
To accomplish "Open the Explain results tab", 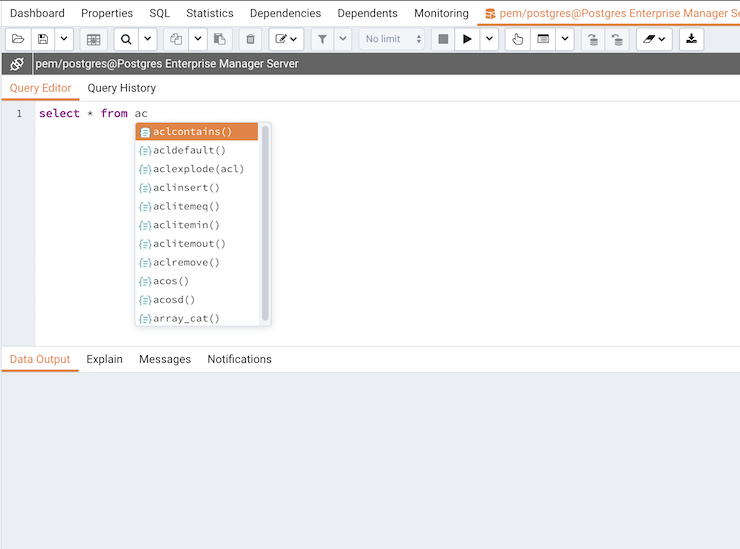I will [104, 359].
